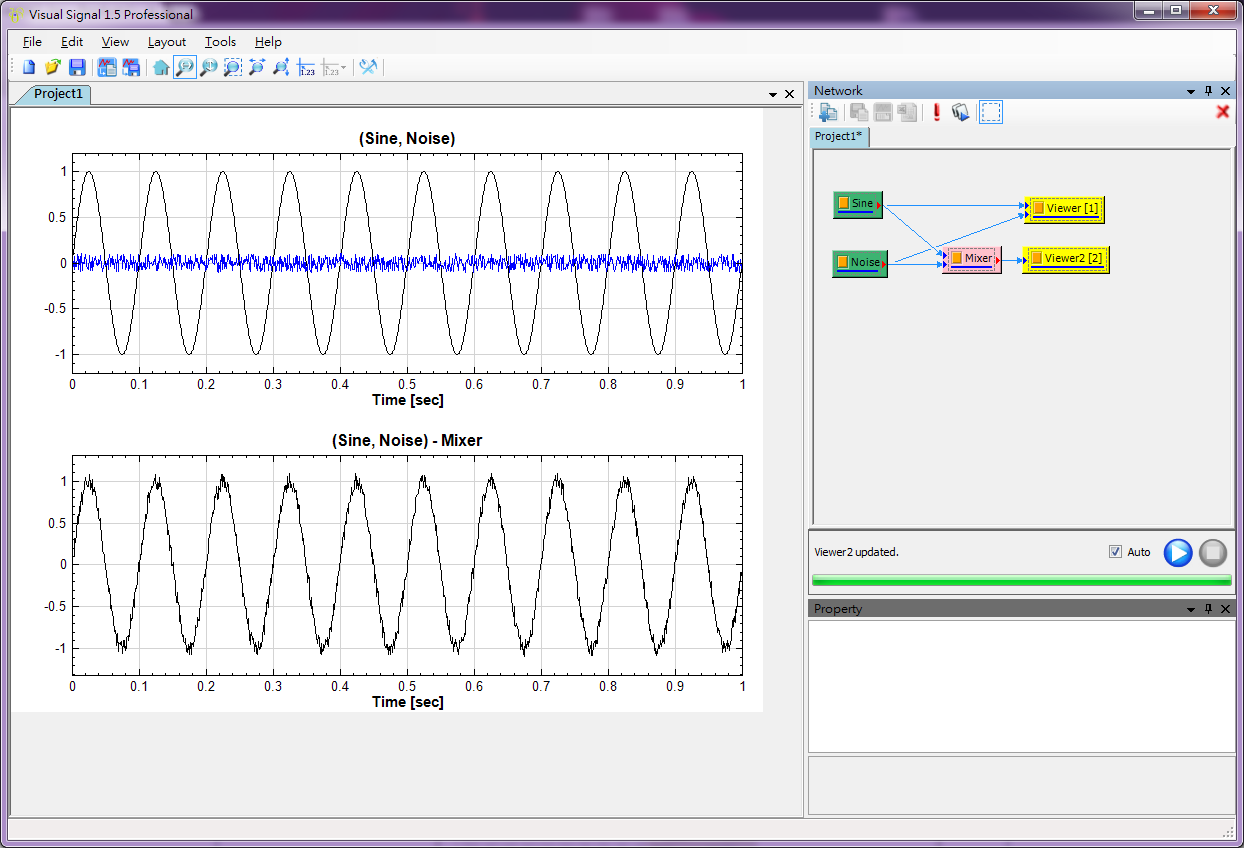Click the Home view icon in toolbar
This screenshot has width=1244, height=848.
pos(161,68)
